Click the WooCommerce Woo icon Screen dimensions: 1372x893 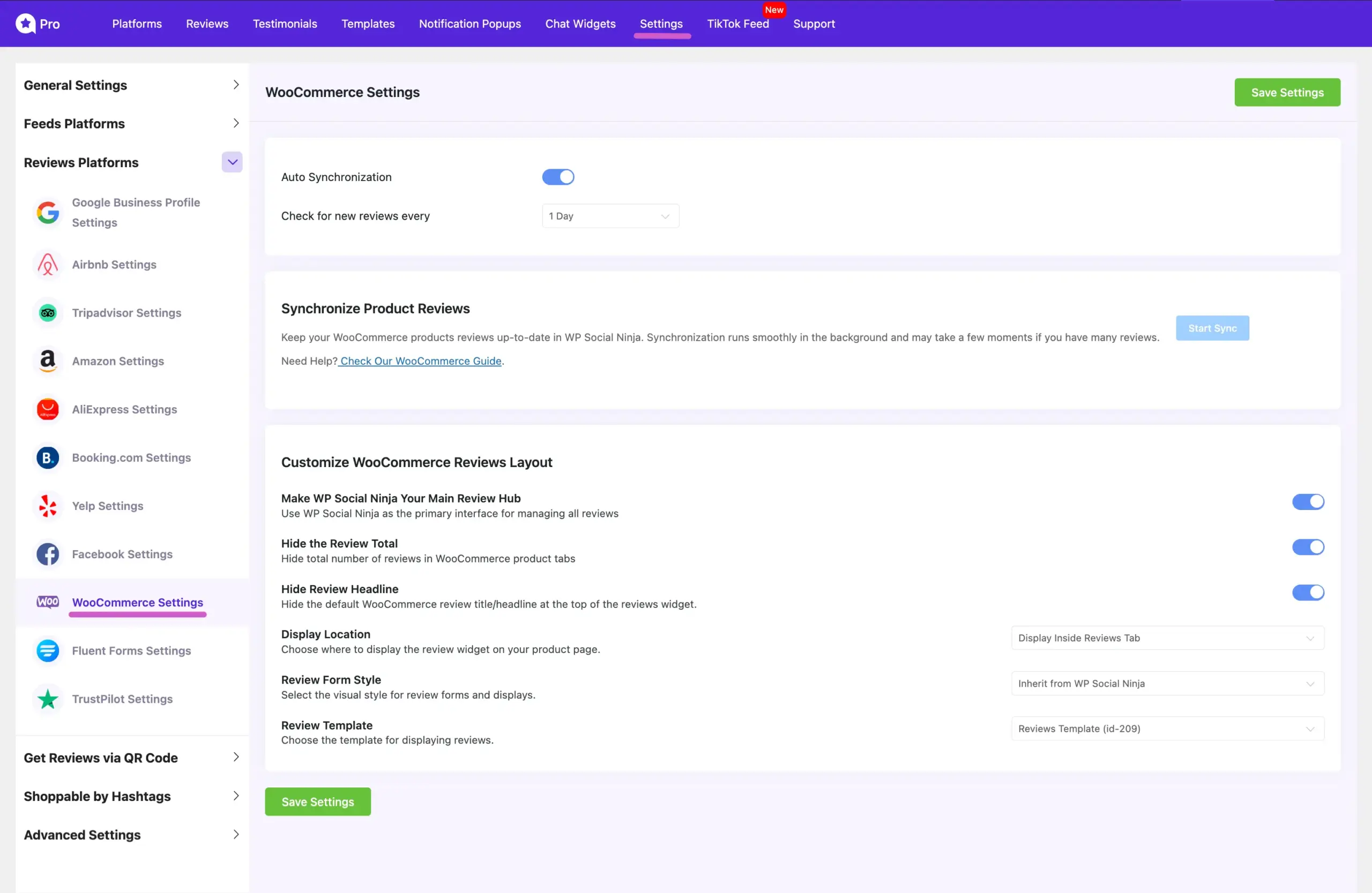coord(48,602)
